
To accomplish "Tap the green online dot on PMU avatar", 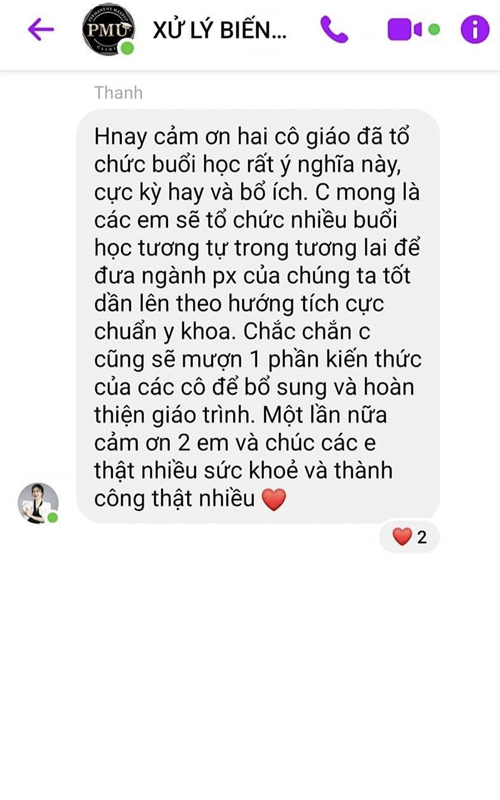I will pos(127,48).
